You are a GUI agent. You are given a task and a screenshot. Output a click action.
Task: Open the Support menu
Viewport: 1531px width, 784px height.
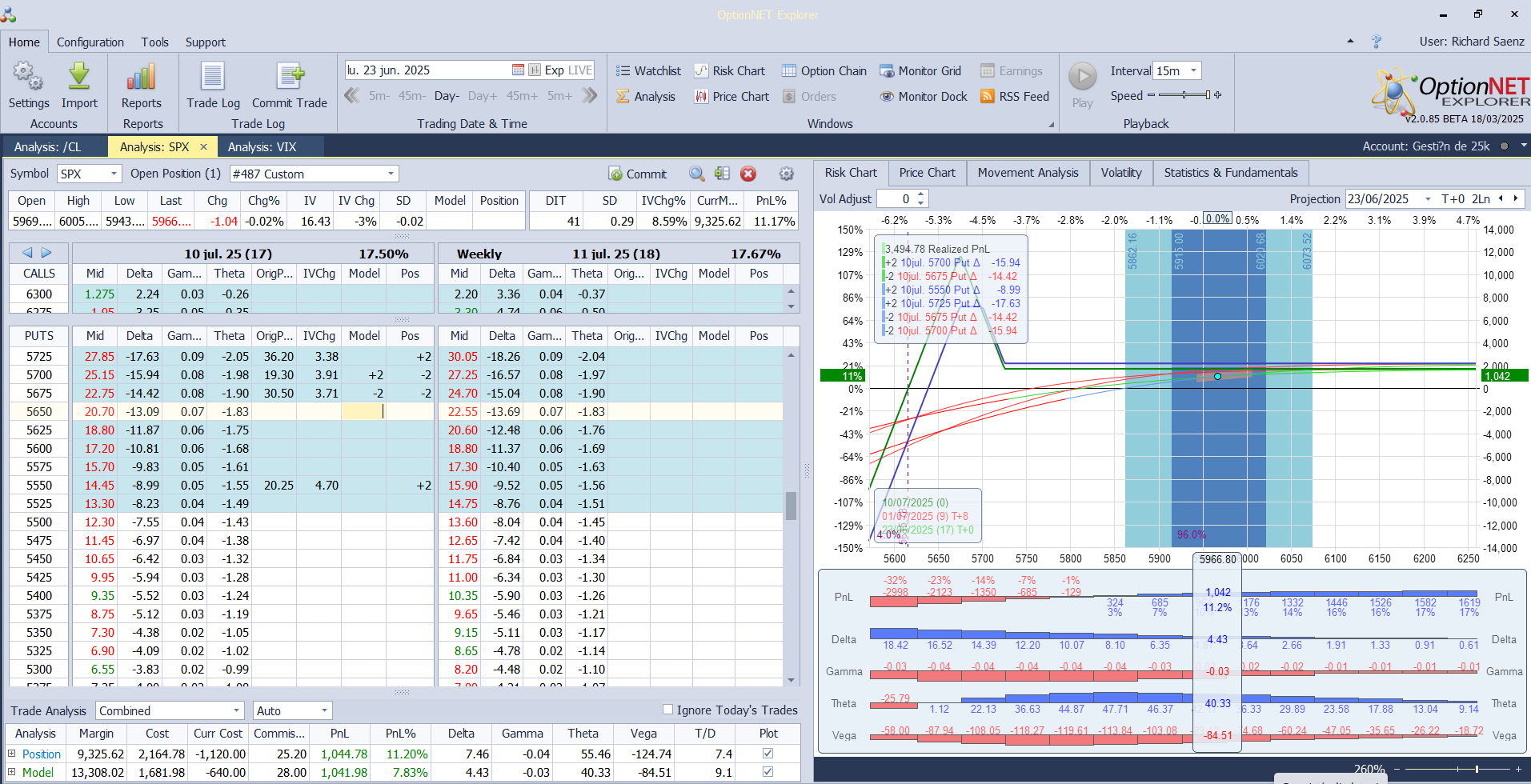[206, 42]
